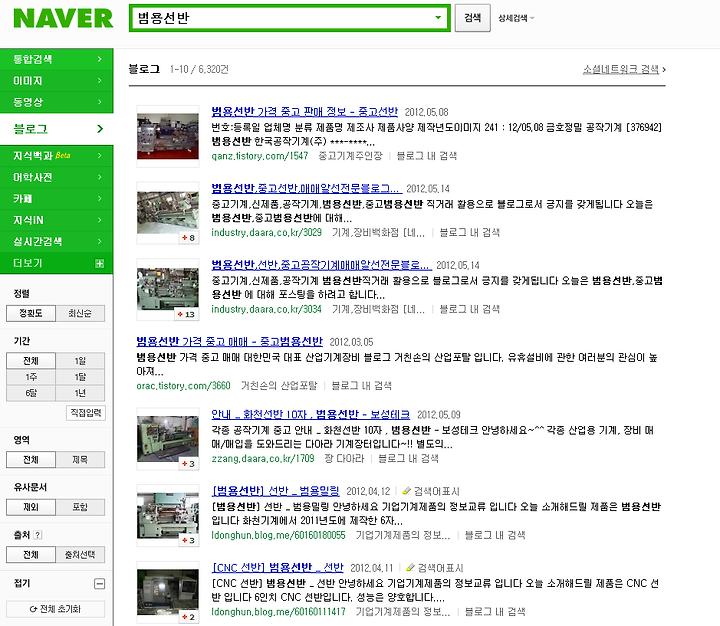Expand the 더보기 plus icon
The width and height of the screenshot is (720, 626).
pos(99,263)
